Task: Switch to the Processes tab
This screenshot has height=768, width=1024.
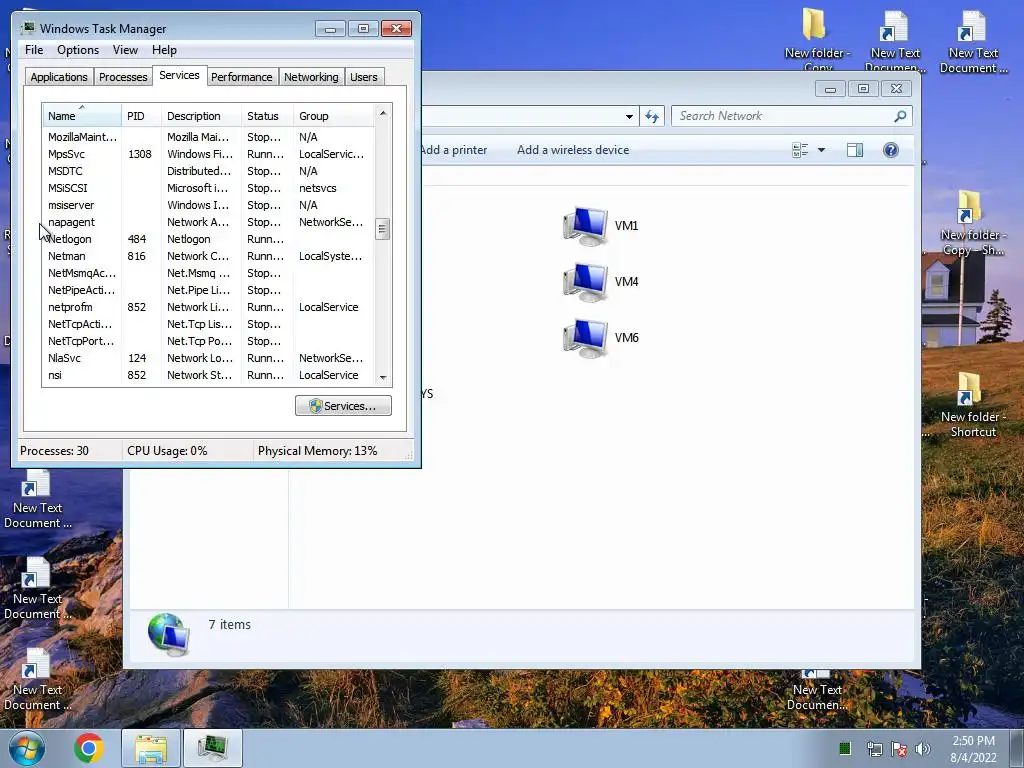Action: coord(123,77)
